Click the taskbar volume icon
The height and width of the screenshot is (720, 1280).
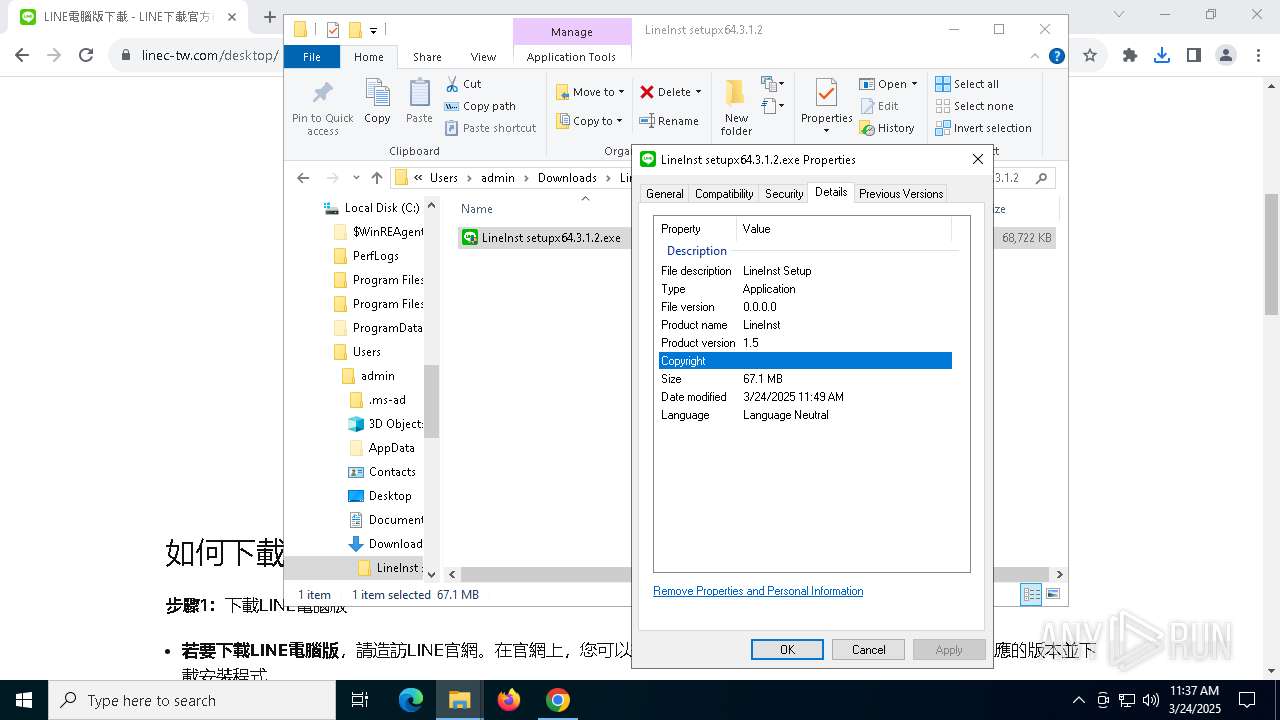tap(1150, 700)
